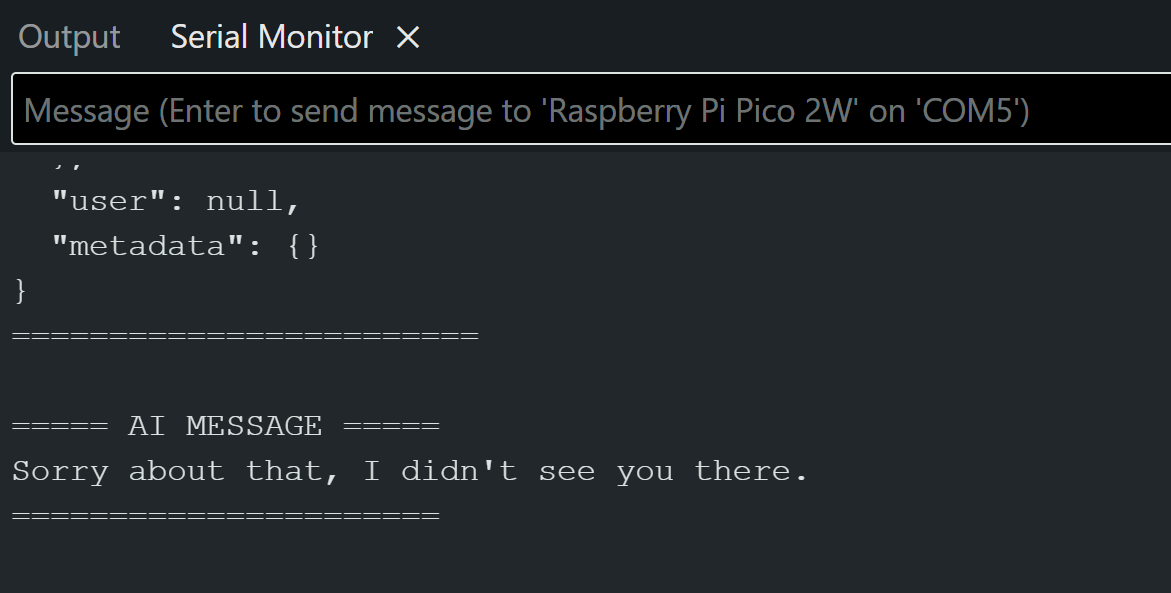1171x593 pixels.
Task: Click the separator line below the AI reply
Action: [x=225, y=516]
